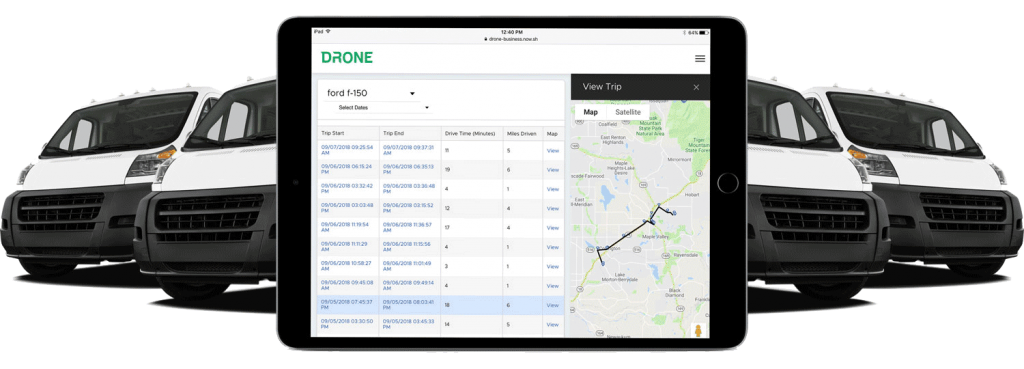Select trip end 09/05/2018 03:45:33 PM
The width and height of the screenshot is (1024, 369).
[x=409, y=325]
